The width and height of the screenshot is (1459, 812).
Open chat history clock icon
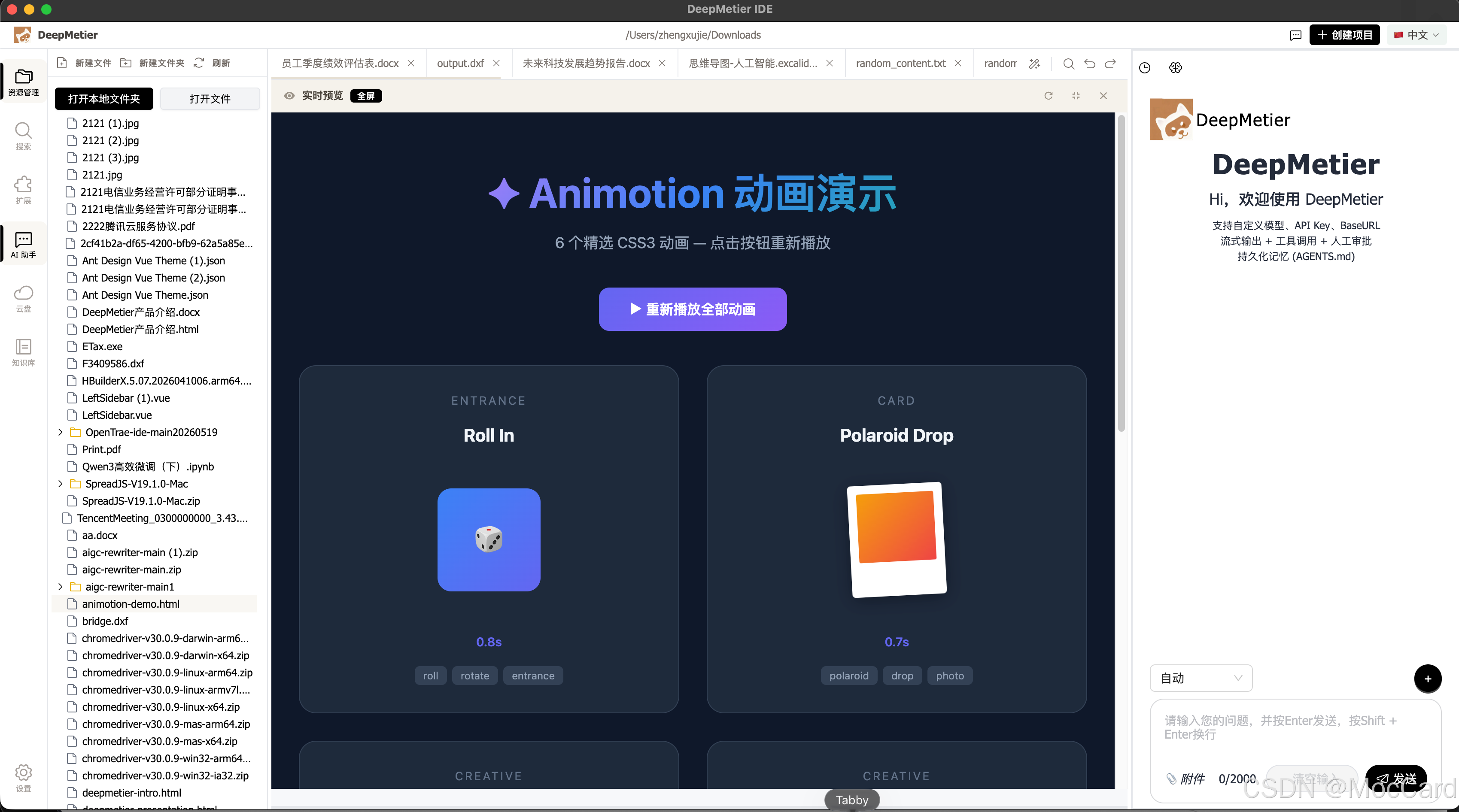(1145, 67)
